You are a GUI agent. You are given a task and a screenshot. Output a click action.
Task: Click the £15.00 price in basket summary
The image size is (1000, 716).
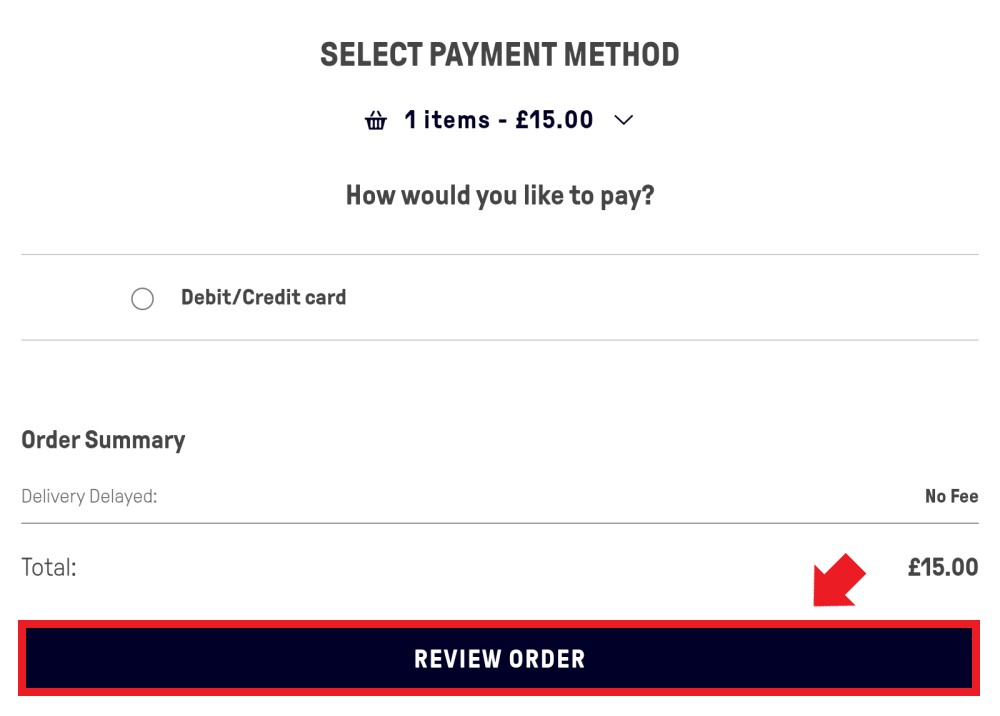(554, 120)
